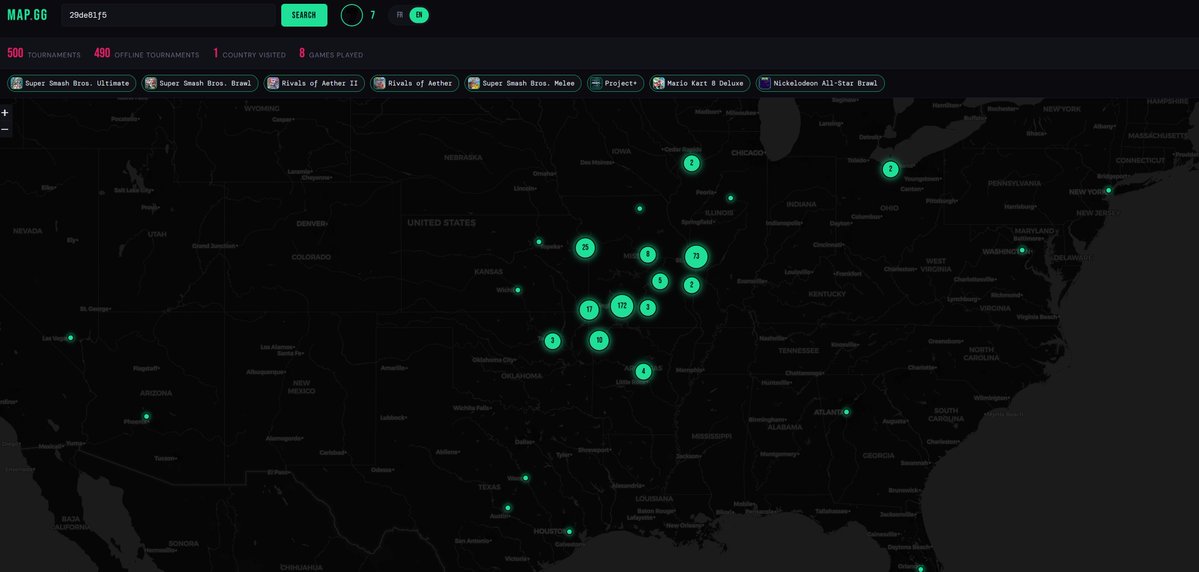Select the tournament dot near Las Vegas
Image resolution: width=1199 pixels, height=572 pixels.
(70, 337)
